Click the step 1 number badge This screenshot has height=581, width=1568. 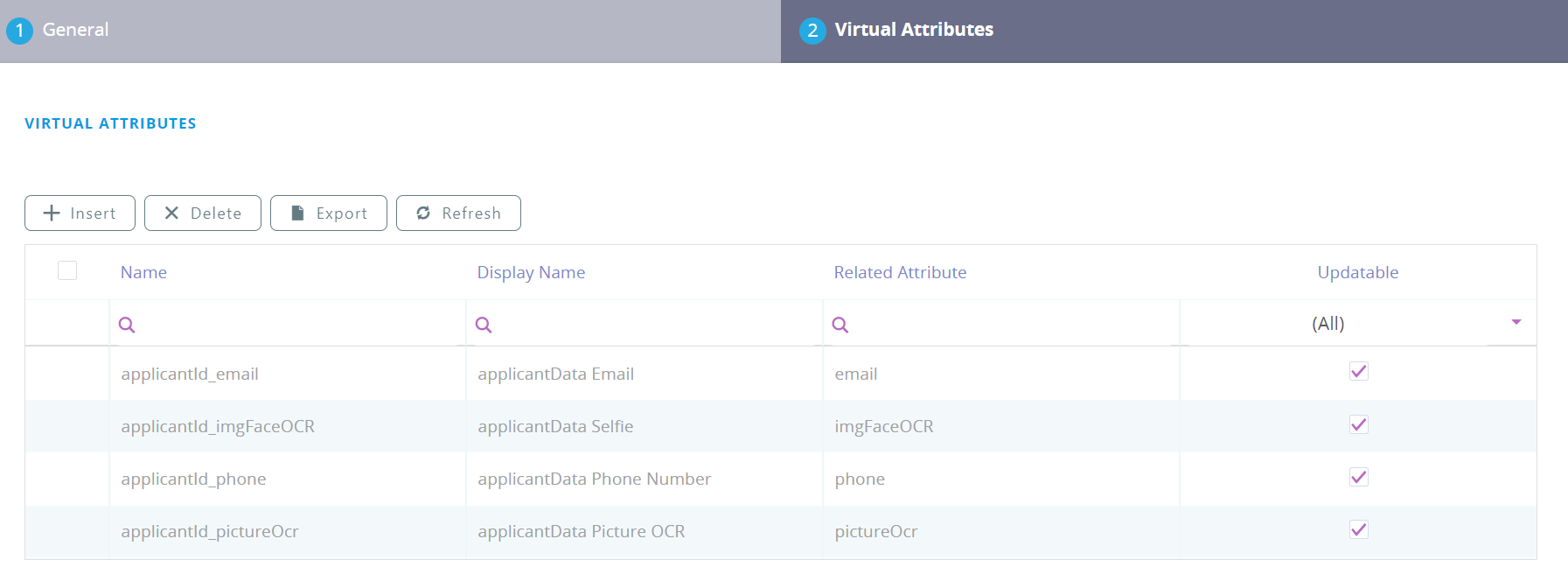(x=19, y=31)
